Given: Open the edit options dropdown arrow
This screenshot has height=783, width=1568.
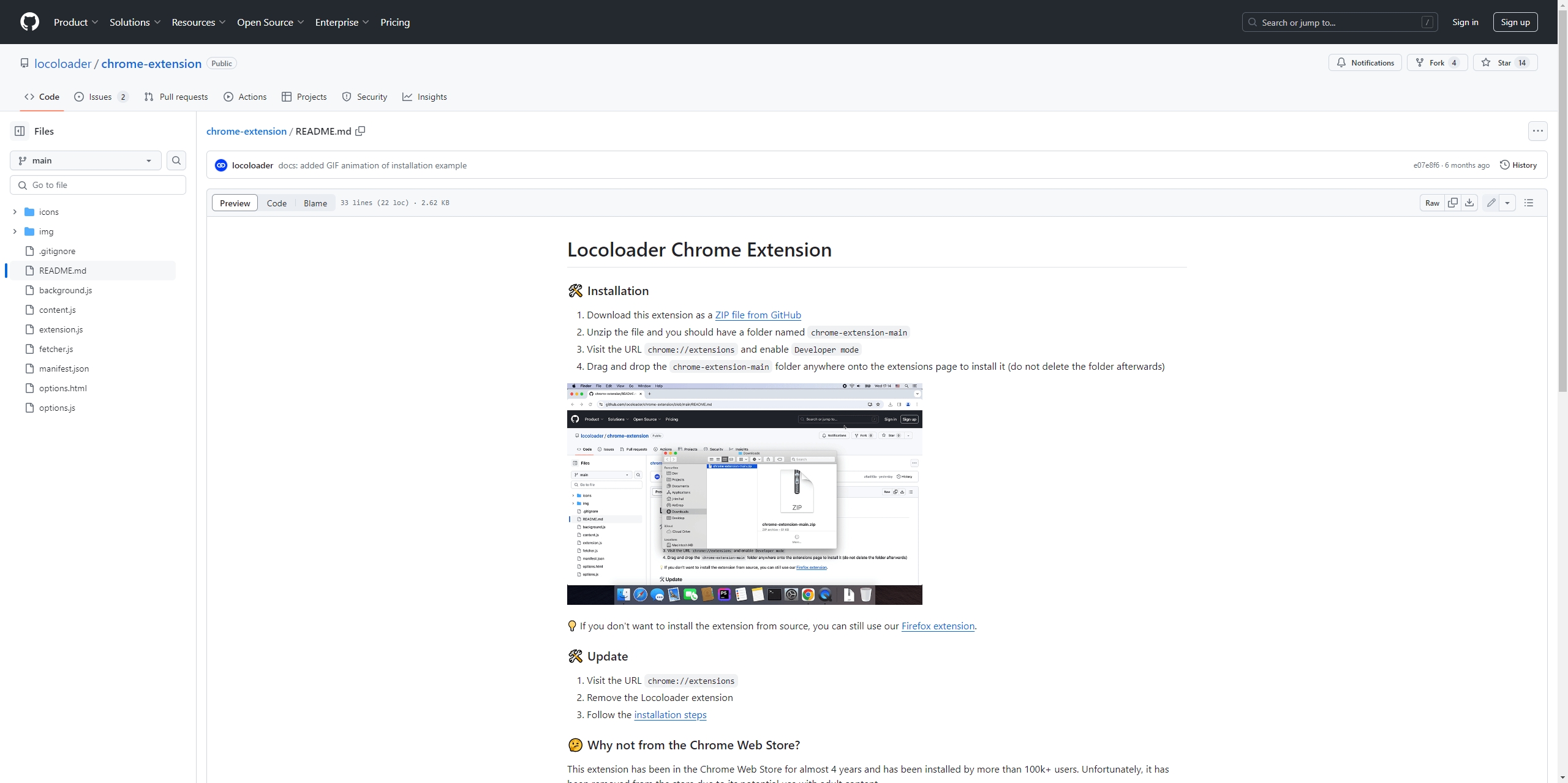Looking at the screenshot, I should point(1507,203).
